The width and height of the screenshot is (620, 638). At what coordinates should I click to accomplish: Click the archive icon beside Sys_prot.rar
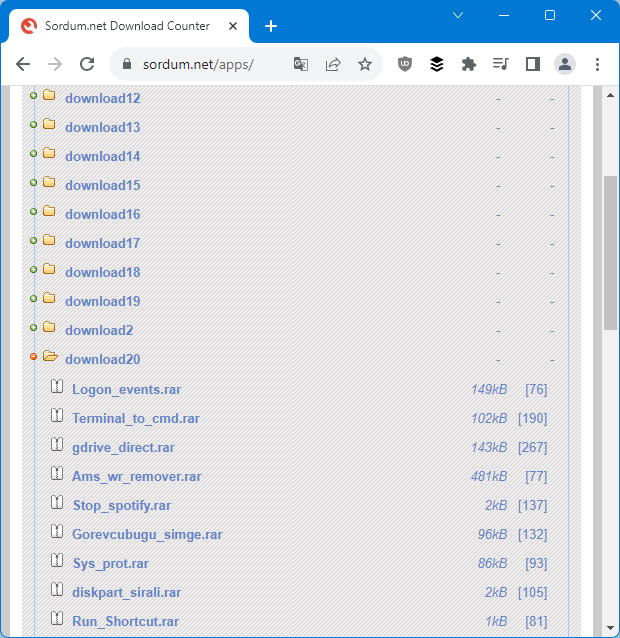tap(57, 561)
